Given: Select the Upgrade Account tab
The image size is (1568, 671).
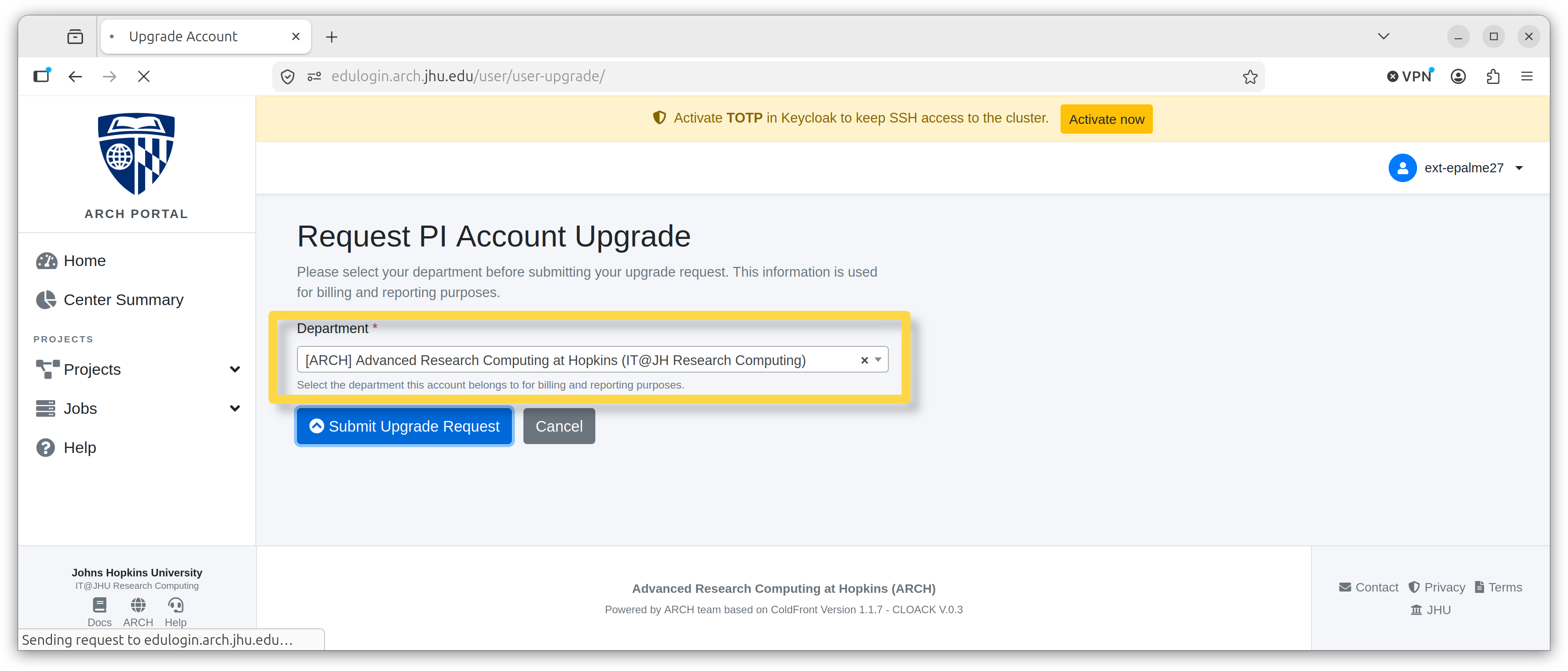Looking at the screenshot, I should tap(206, 36).
